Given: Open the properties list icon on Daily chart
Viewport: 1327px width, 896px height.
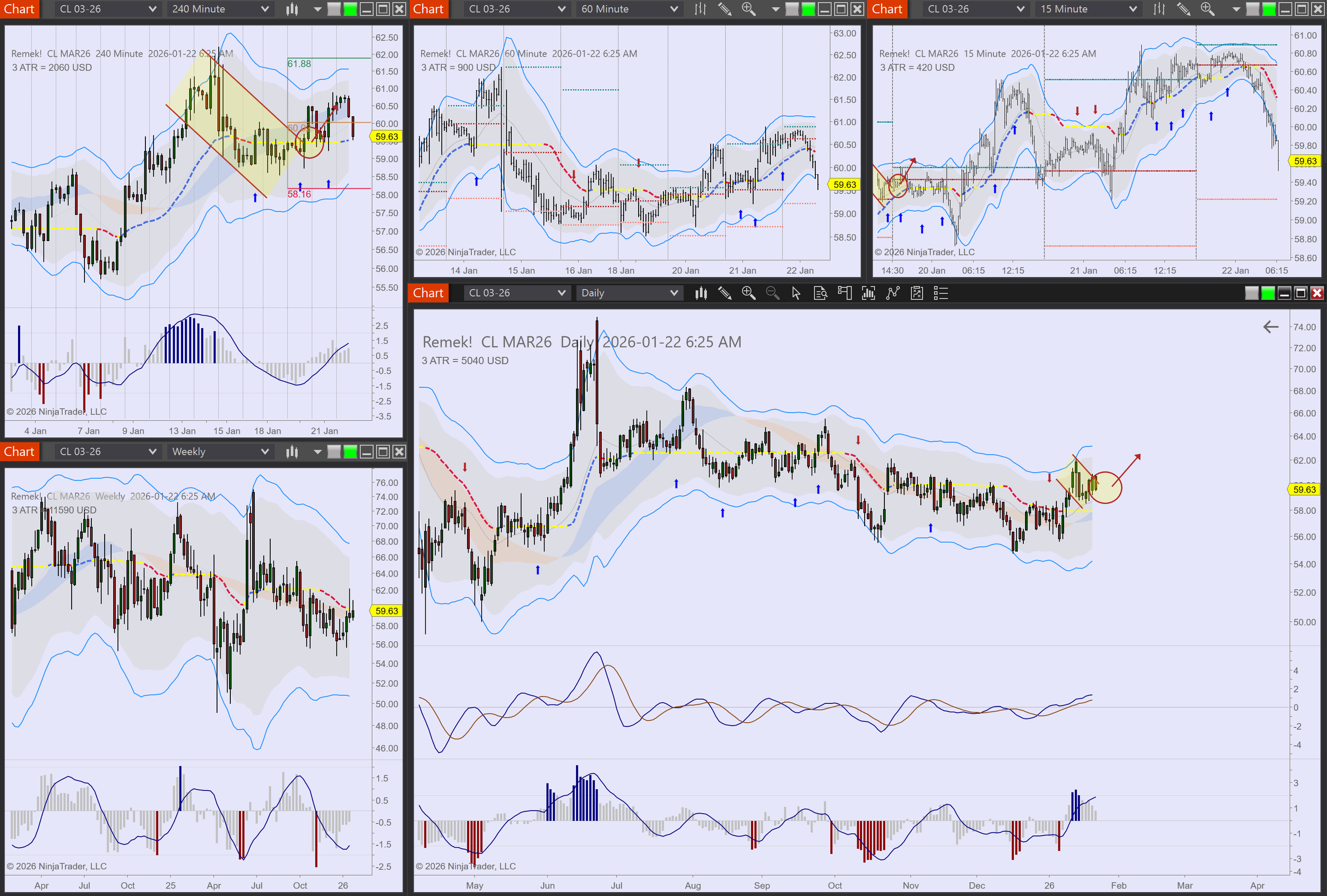Looking at the screenshot, I should 941,293.
